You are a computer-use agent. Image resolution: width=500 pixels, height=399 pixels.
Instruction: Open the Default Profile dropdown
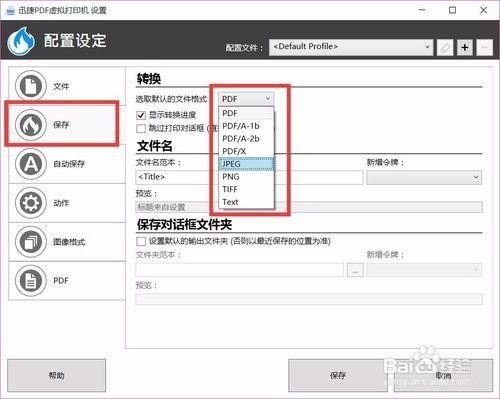(x=351, y=47)
